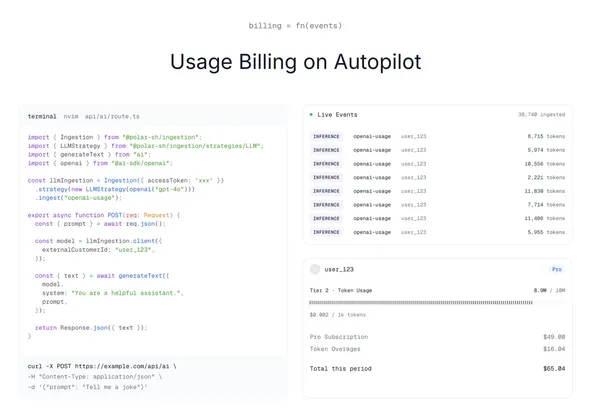Click the billing = fn(events) tagline
This screenshot has width=600, height=420.
pos(295,26)
